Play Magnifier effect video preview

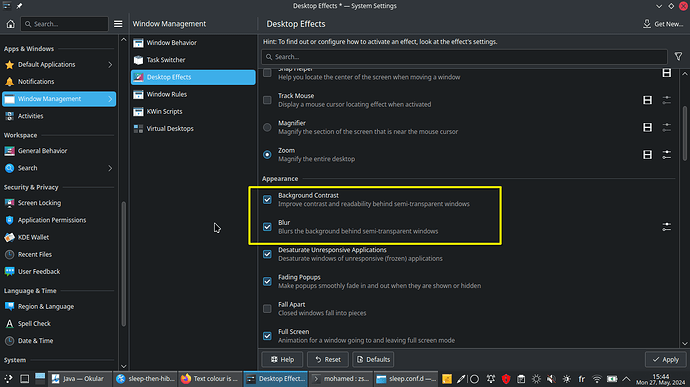647,127
